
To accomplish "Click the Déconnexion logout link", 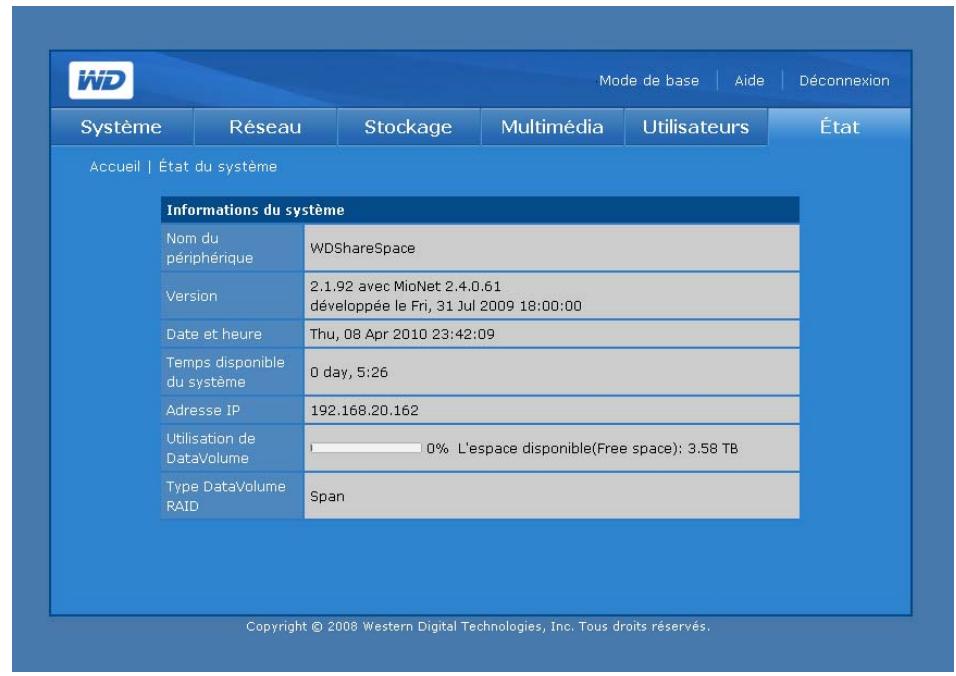I will pyautogui.click(x=844, y=80).
